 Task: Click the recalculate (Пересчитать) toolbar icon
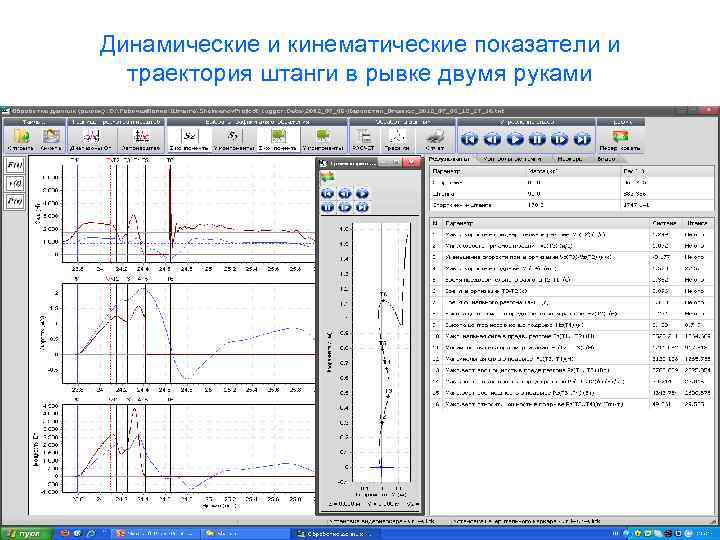tap(620, 139)
